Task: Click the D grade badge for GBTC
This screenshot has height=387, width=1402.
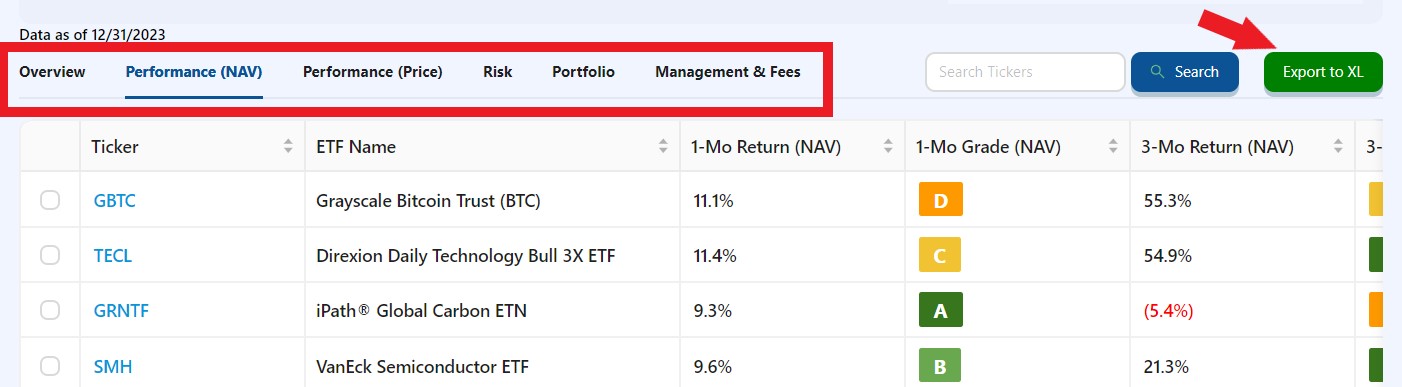Action: pos(940,201)
